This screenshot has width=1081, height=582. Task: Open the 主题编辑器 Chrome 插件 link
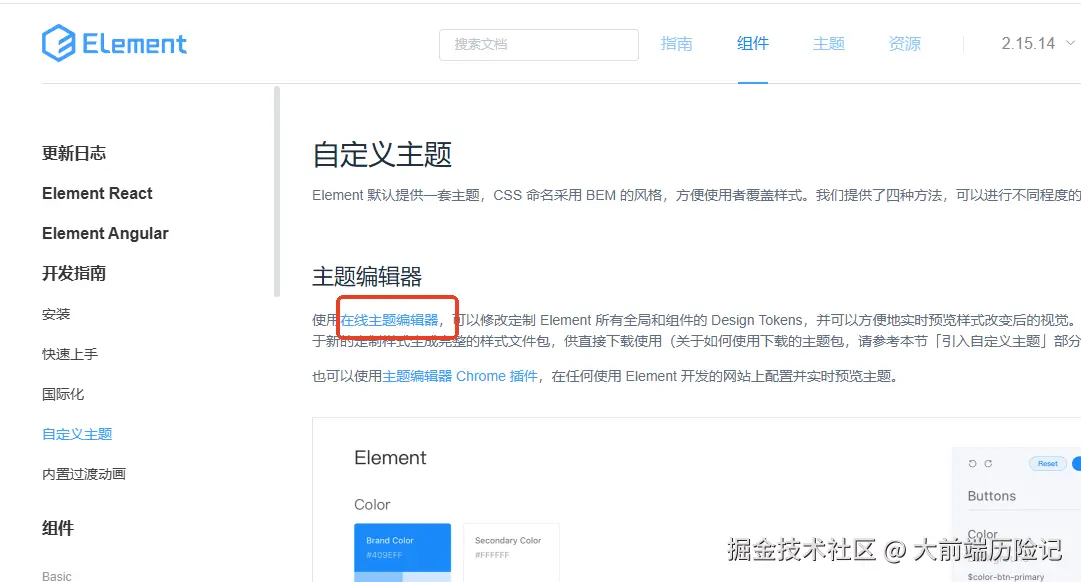pyautogui.click(x=460, y=376)
